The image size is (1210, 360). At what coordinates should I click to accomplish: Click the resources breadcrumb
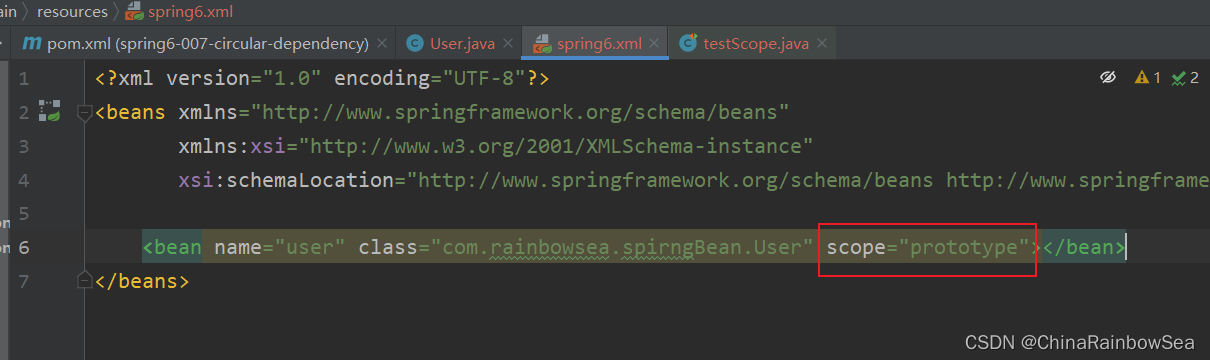[x=72, y=12]
